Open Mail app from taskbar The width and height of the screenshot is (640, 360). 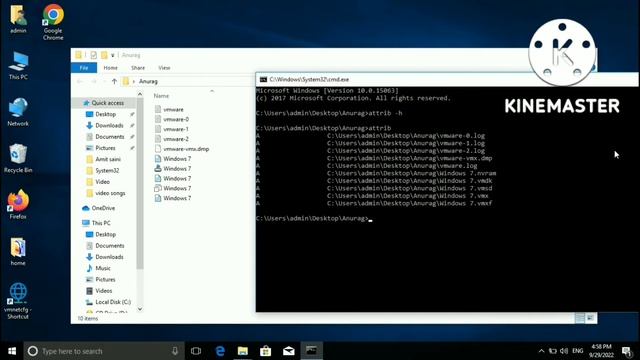(289, 351)
